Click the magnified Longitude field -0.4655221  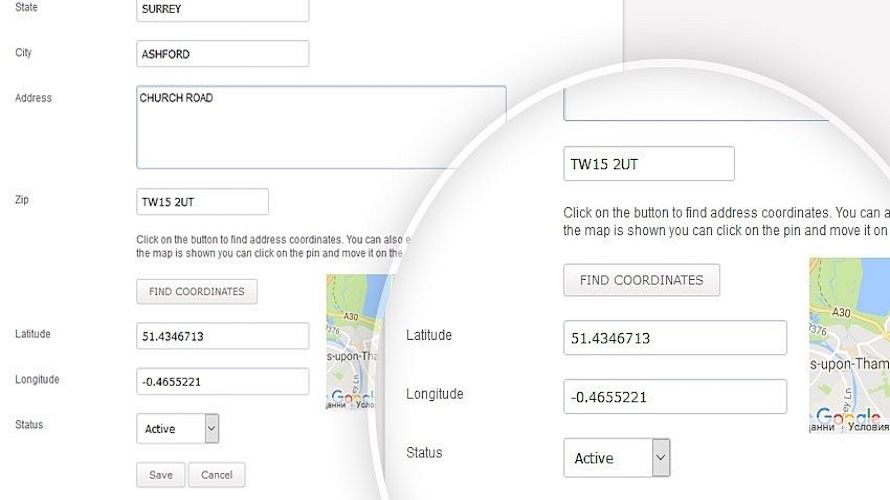(x=675, y=396)
